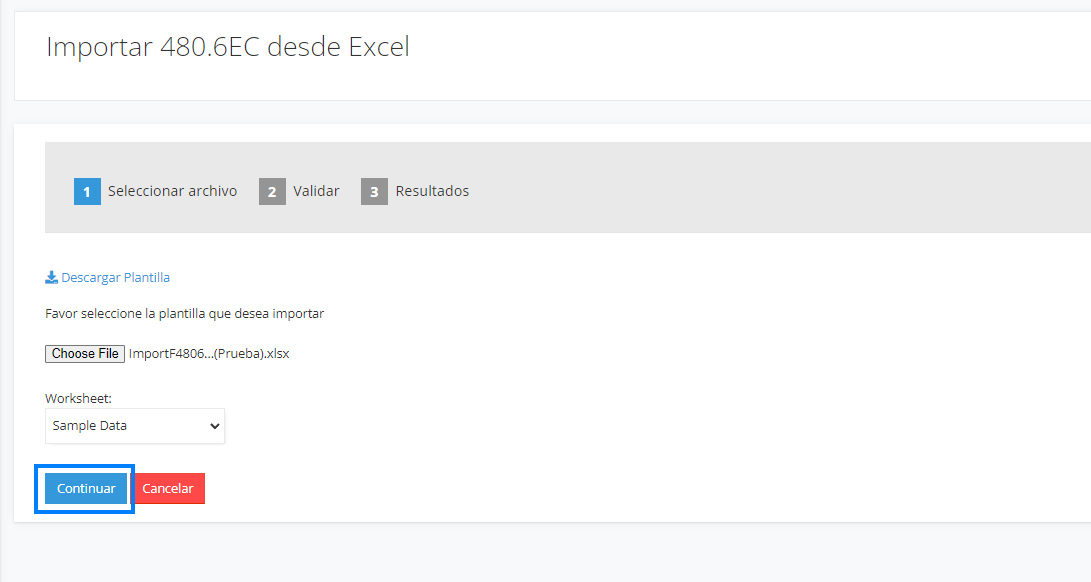The image size is (1091, 582).
Task: Click the download icon beside Descargar Plantilla
Action: click(x=51, y=278)
